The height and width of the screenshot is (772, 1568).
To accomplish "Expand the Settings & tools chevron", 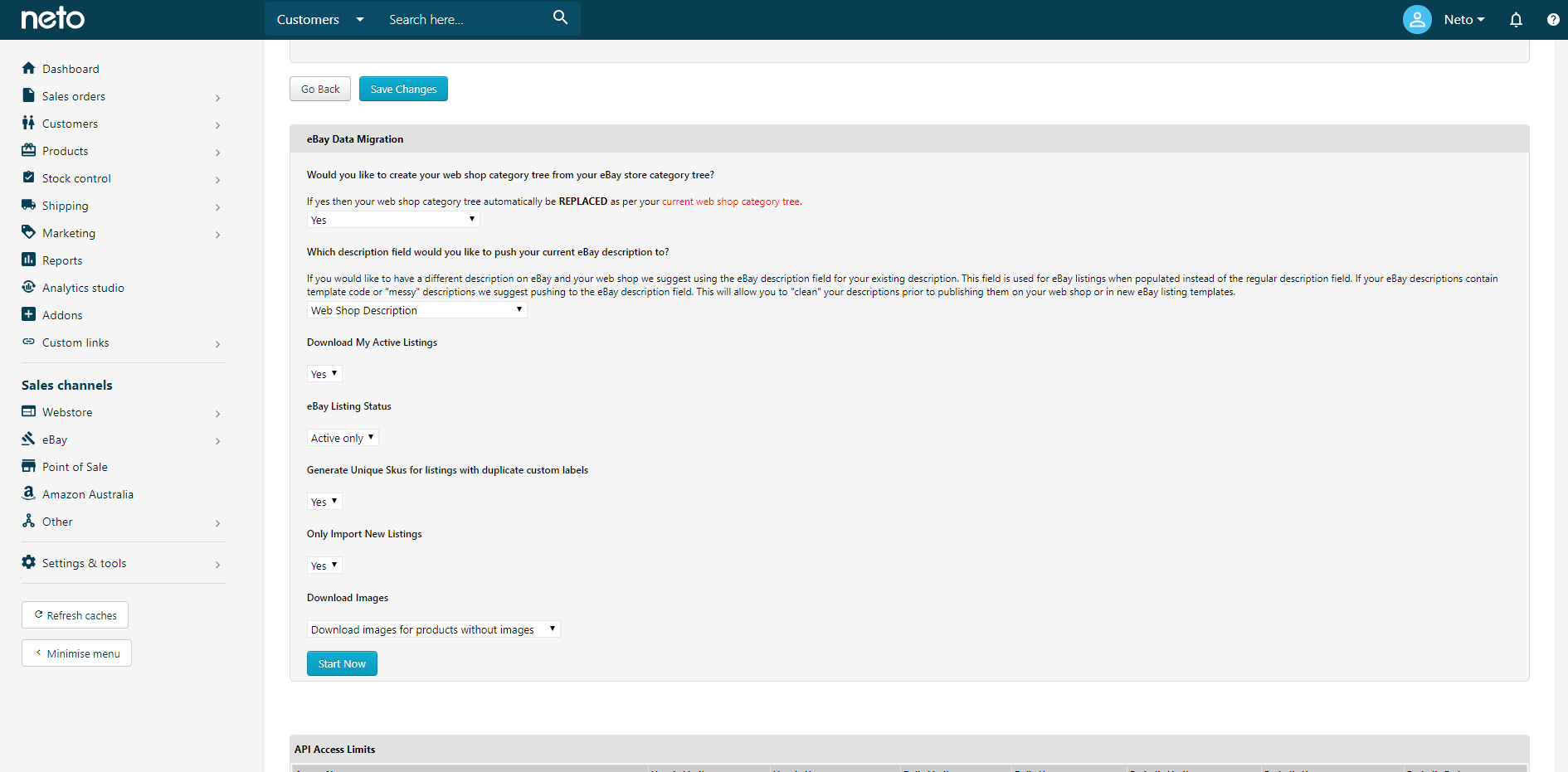I will [x=217, y=565].
